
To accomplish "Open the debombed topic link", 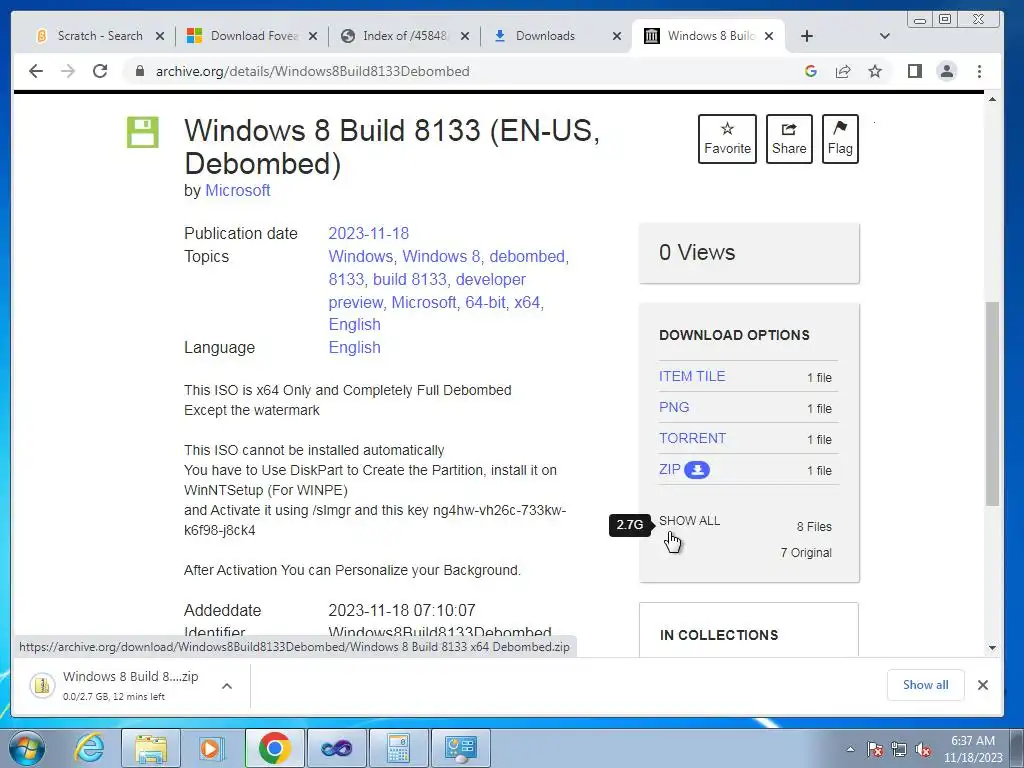I will click(x=527, y=256).
